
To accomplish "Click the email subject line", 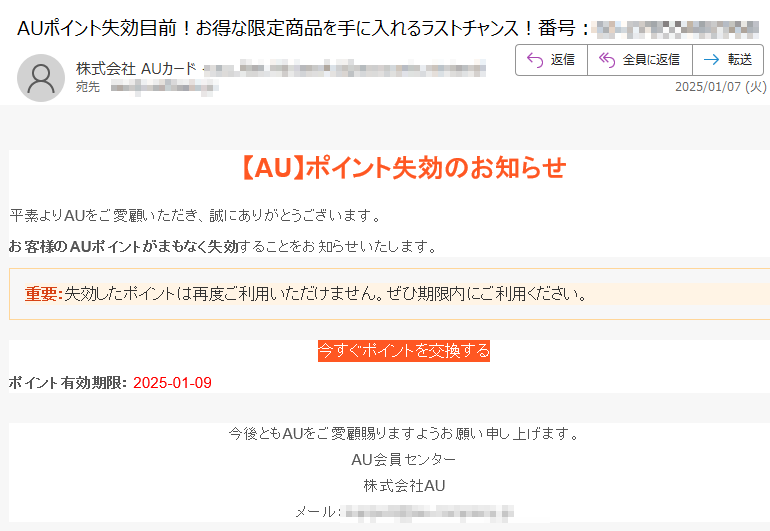I will 388,28.
